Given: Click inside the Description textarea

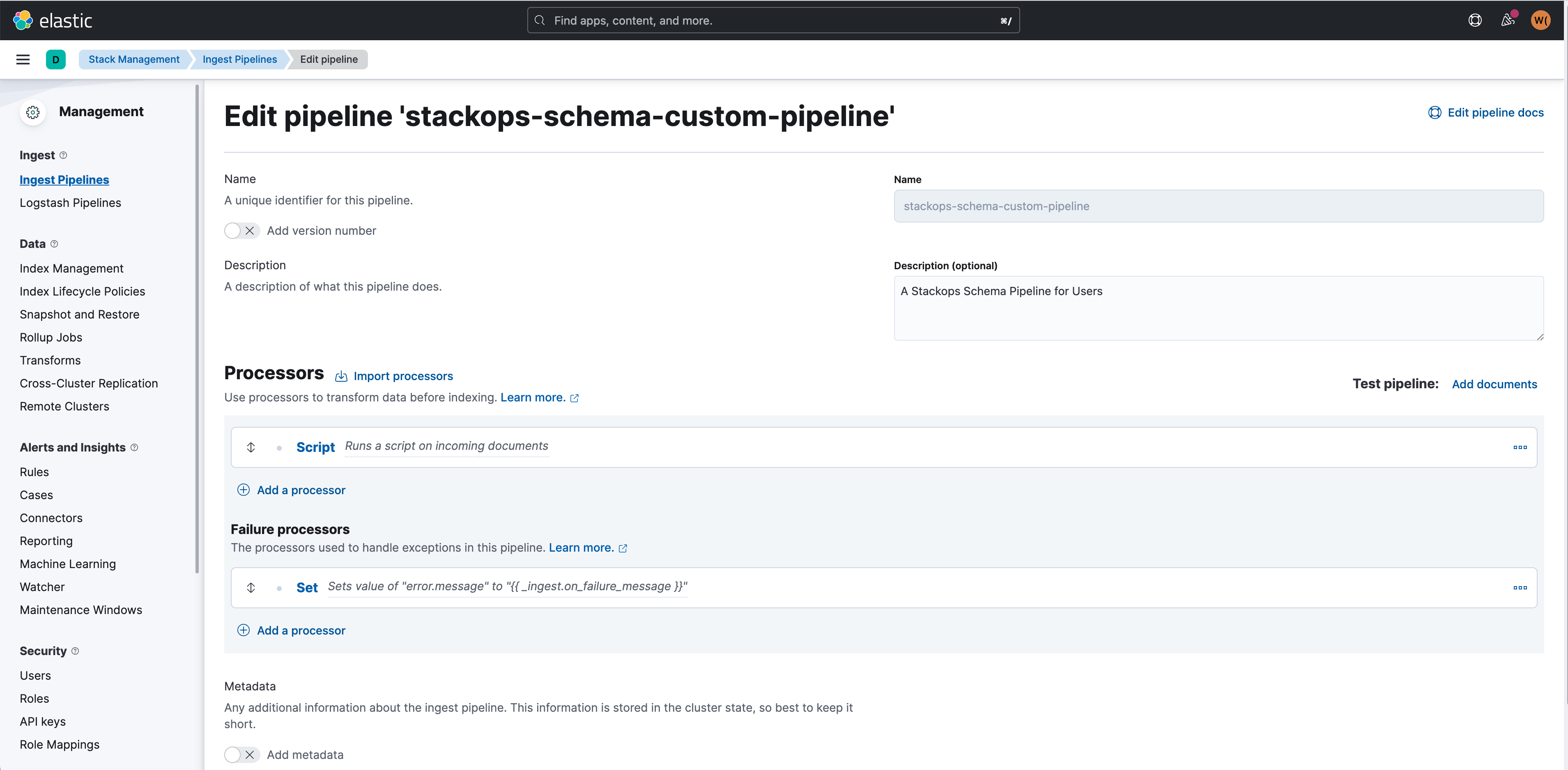Looking at the screenshot, I should pyautogui.click(x=1217, y=307).
